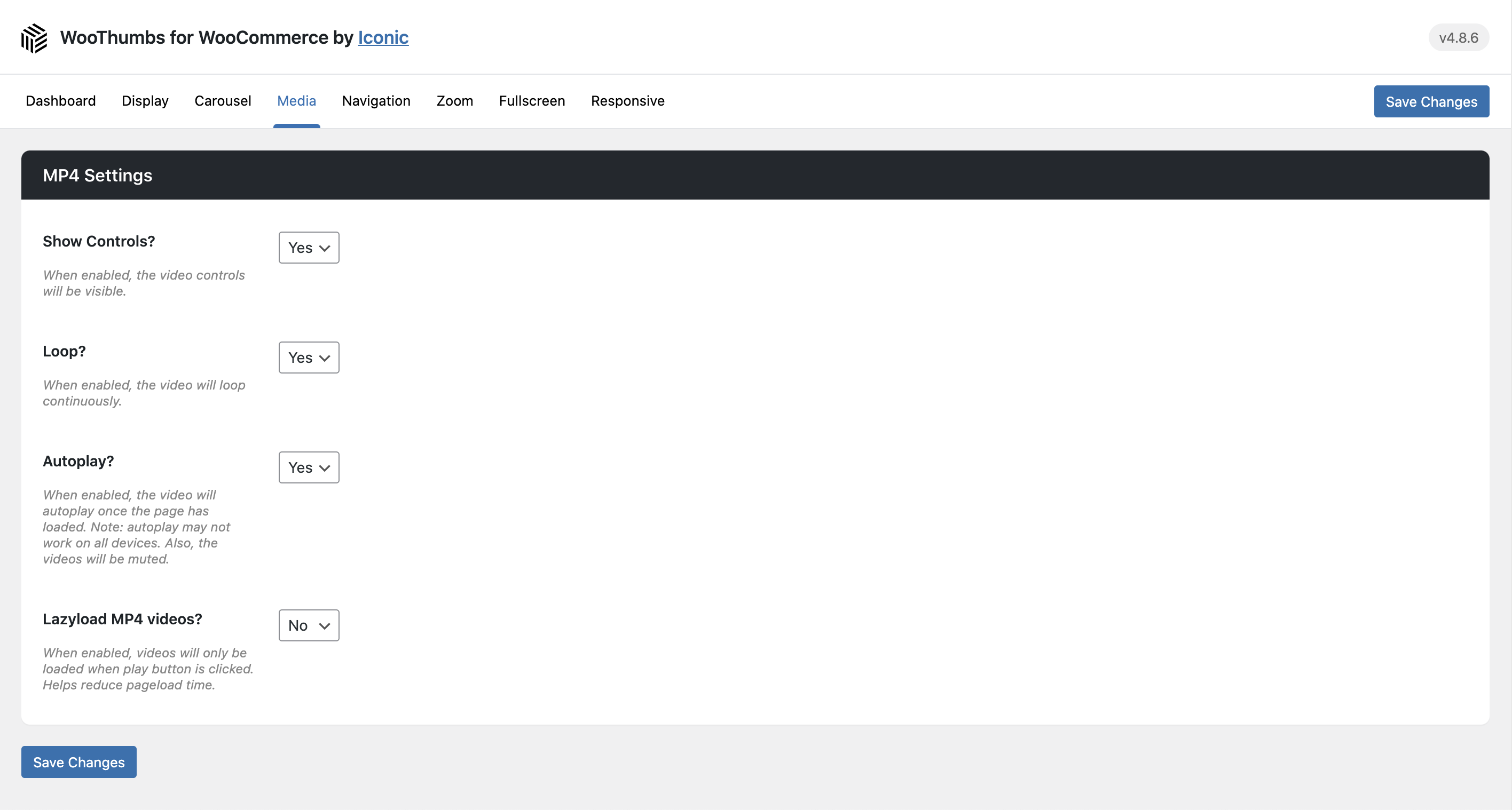This screenshot has height=810, width=1512.
Task: Click the top Save Changes button
Action: pos(1431,101)
